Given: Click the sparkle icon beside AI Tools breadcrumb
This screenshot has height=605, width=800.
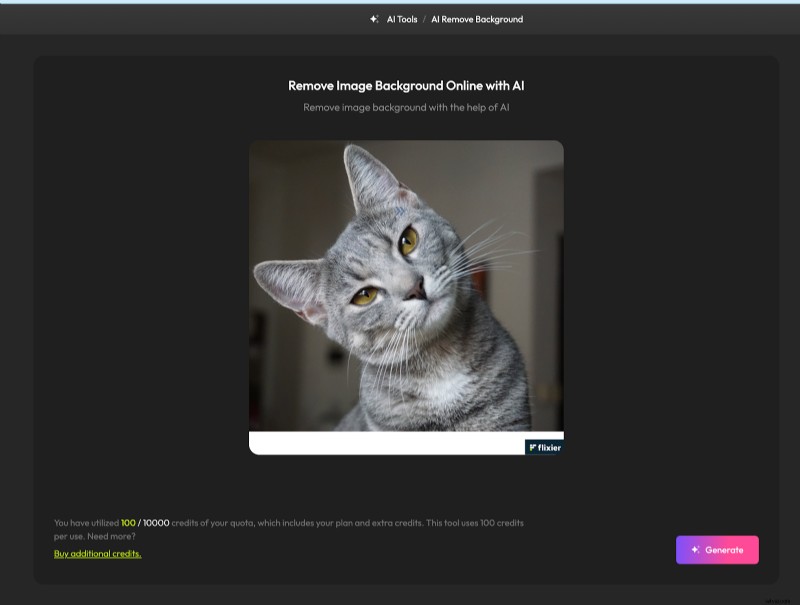Looking at the screenshot, I should (373, 19).
